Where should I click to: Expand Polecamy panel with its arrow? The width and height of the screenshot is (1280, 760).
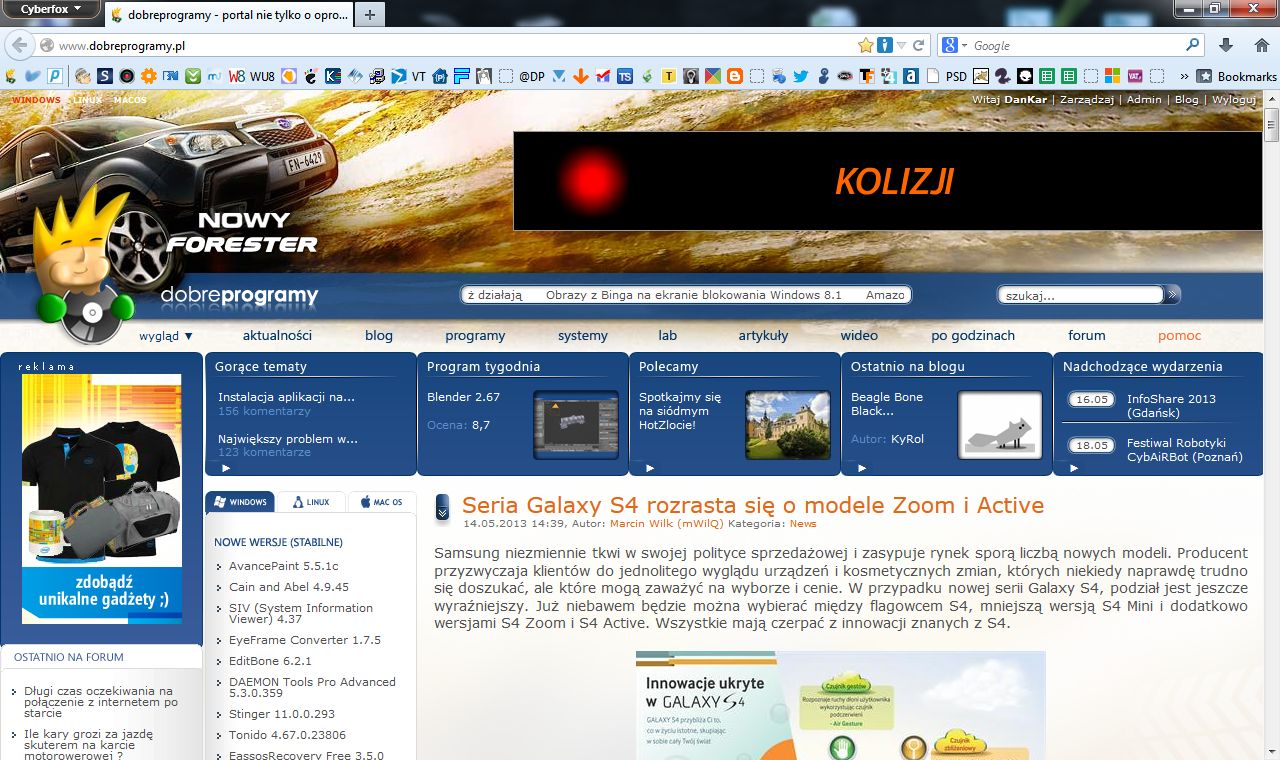pyautogui.click(x=650, y=467)
